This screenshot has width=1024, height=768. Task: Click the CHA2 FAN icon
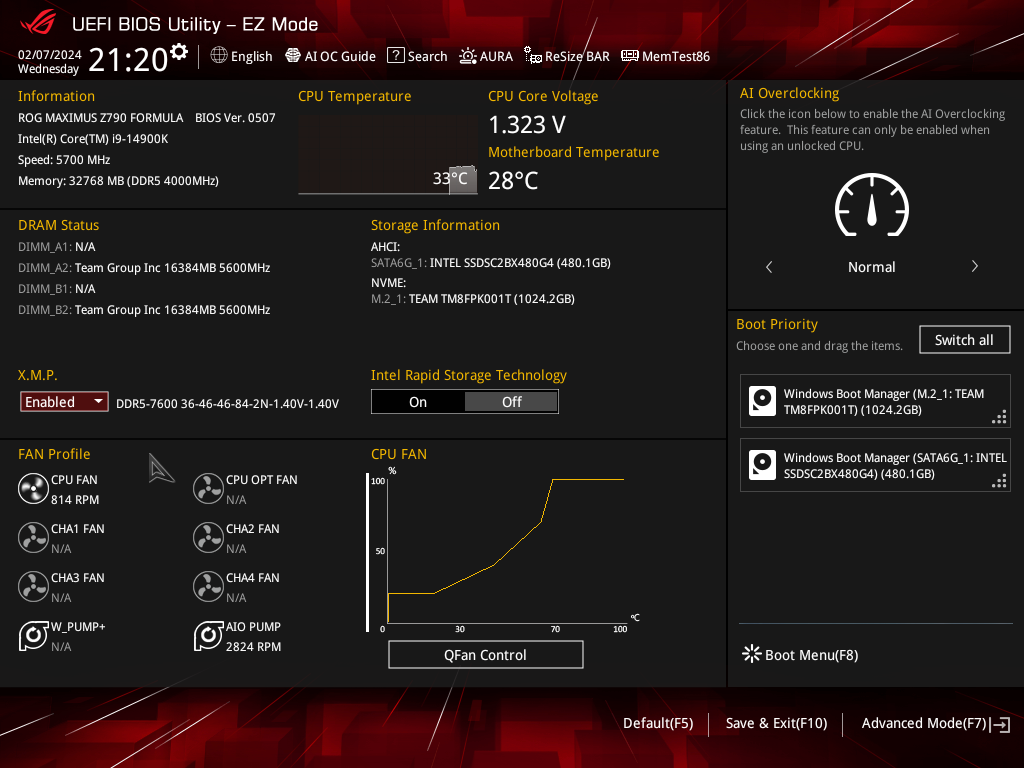click(208, 538)
